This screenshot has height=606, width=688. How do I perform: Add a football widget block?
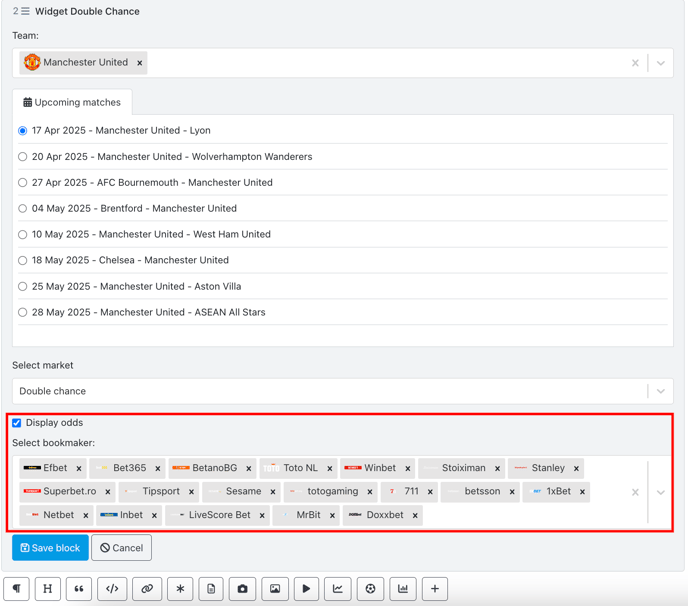370,588
